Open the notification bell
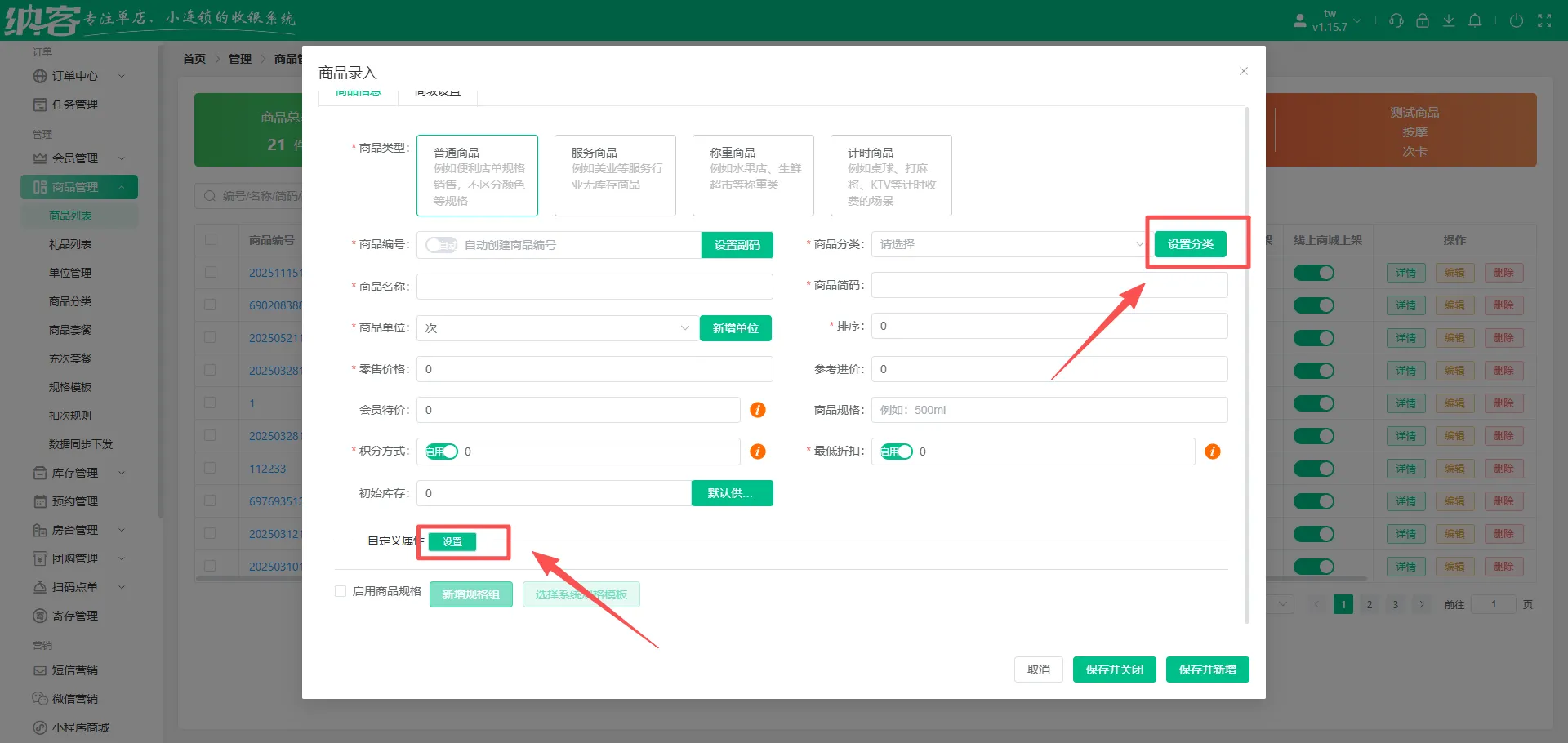Screen dimensions: 1568x743 coord(1475,20)
